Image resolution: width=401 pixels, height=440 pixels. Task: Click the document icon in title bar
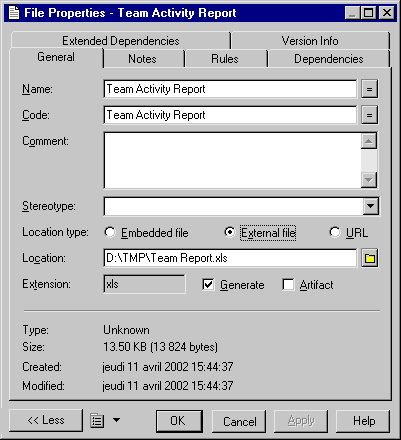tap(14, 13)
